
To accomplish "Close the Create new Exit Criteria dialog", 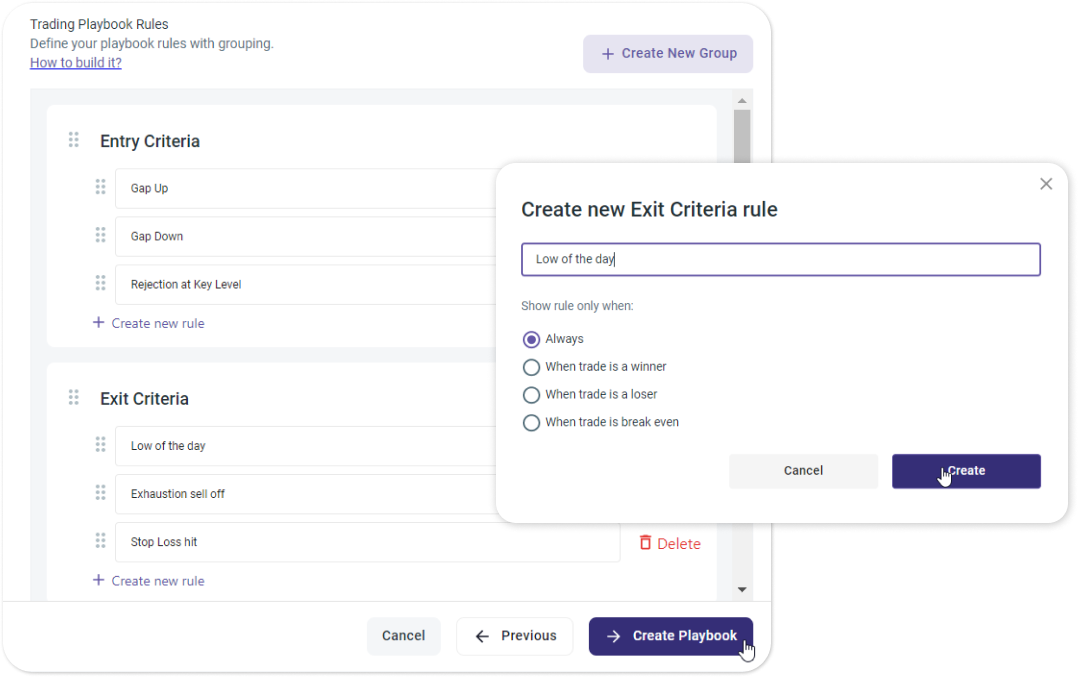I will [x=1046, y=184].
